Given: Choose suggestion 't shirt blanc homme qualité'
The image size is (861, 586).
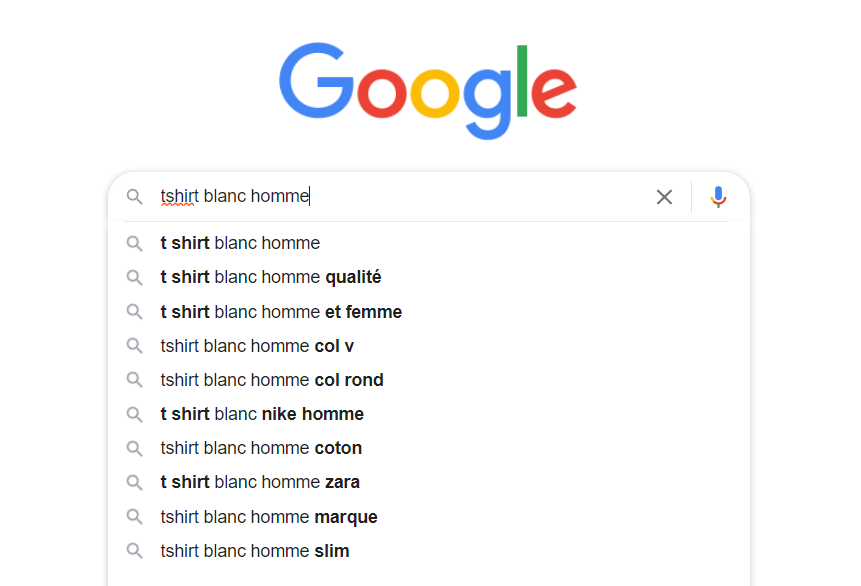Looking at the screenshot, I should [x=428, y=277].
